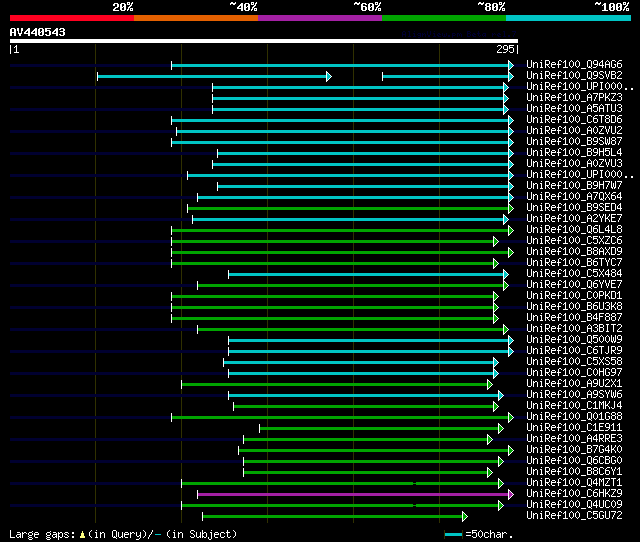Open hit UniRef100_Q6L4L8
Viewport: 640px width, 542px height.
(x=574, y=229)
